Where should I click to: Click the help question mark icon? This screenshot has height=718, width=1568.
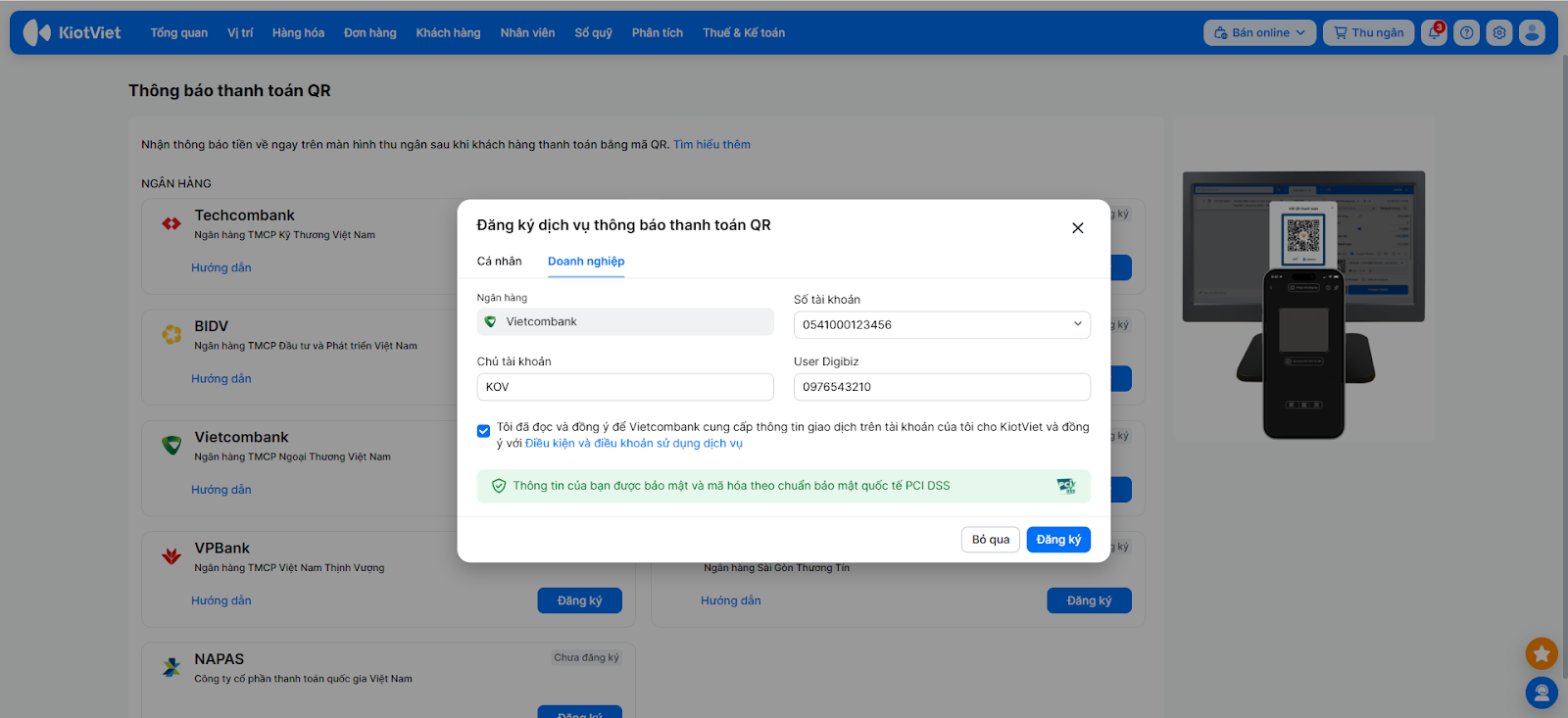(x=1466, y=32)
